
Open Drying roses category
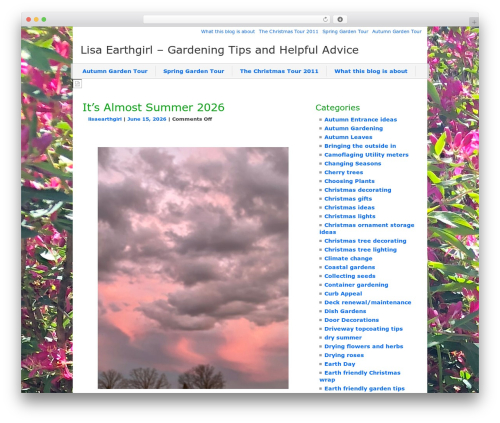click(344, 355)
